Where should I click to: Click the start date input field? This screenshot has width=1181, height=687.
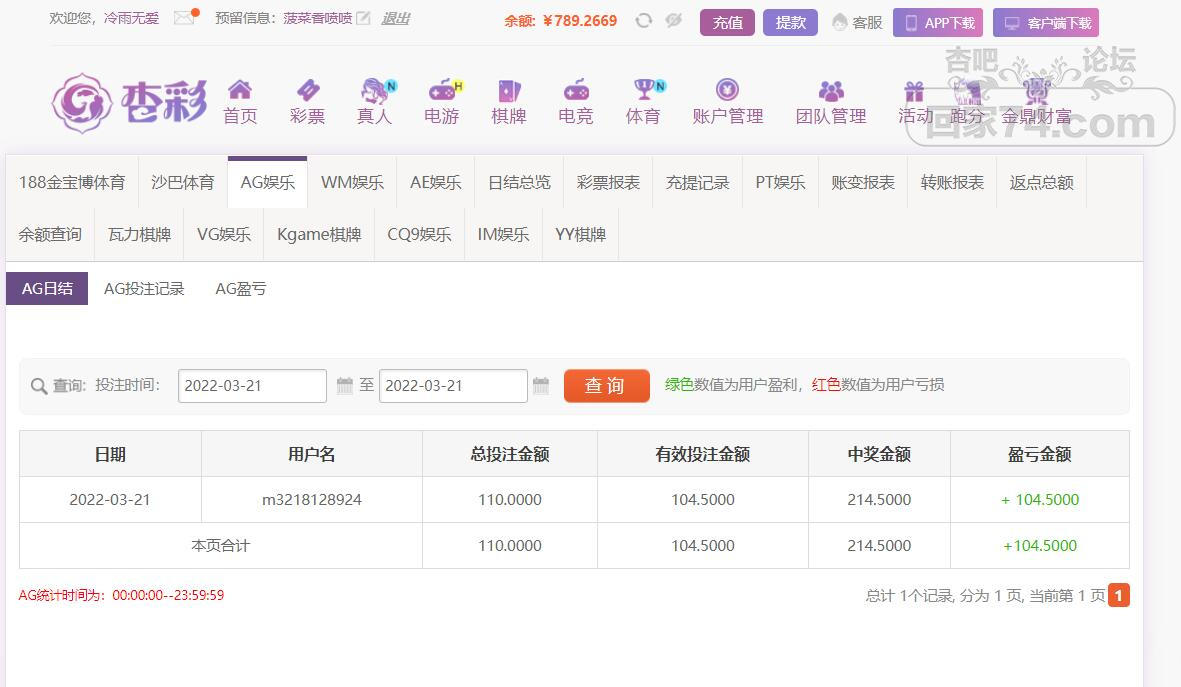pyautogui.click(x=252, y=386)
